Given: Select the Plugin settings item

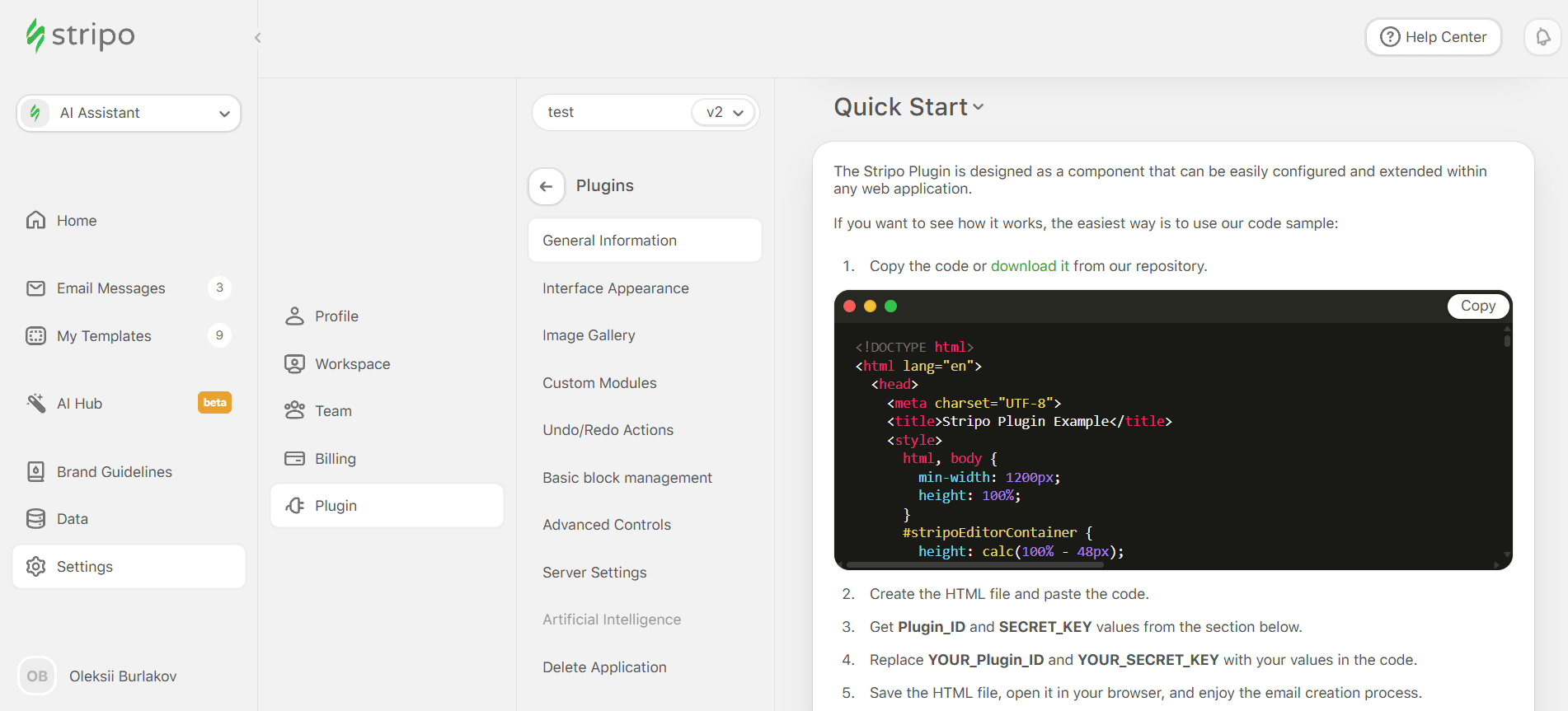Looking at the screenshot, I should [x=387, y=505].
